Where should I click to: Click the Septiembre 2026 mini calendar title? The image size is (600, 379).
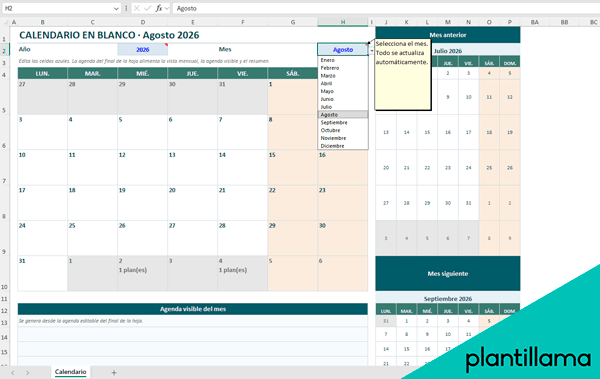pyautogui.click(x=448, y=299)
